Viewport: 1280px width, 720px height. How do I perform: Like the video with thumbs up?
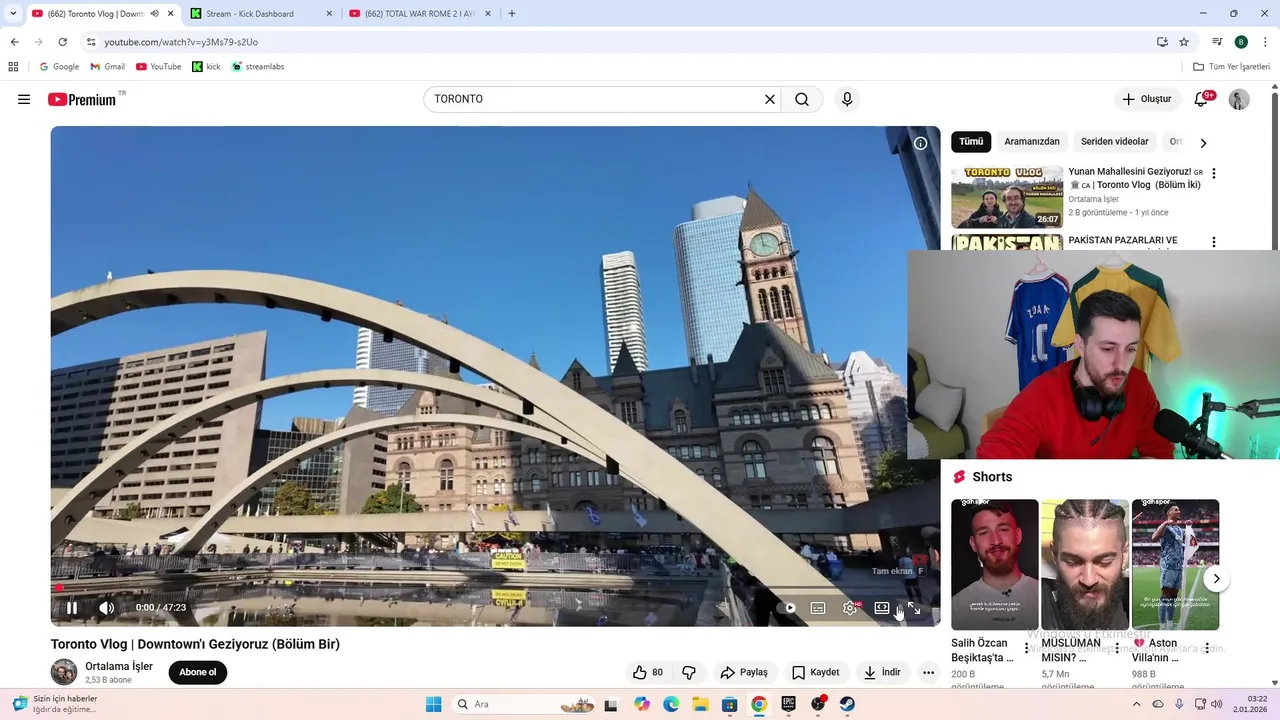648,672
